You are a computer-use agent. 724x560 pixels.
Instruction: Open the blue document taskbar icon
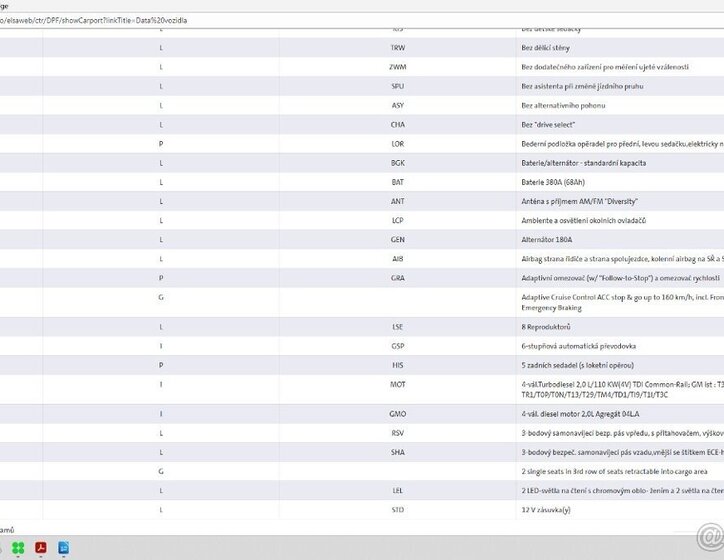coord(63,547)
